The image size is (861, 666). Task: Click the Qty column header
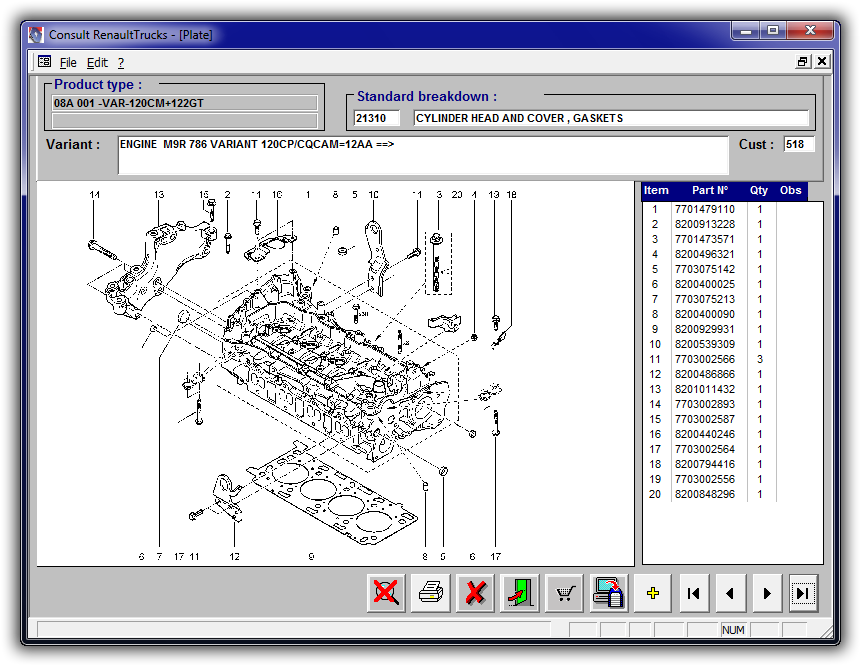point(759,191)
